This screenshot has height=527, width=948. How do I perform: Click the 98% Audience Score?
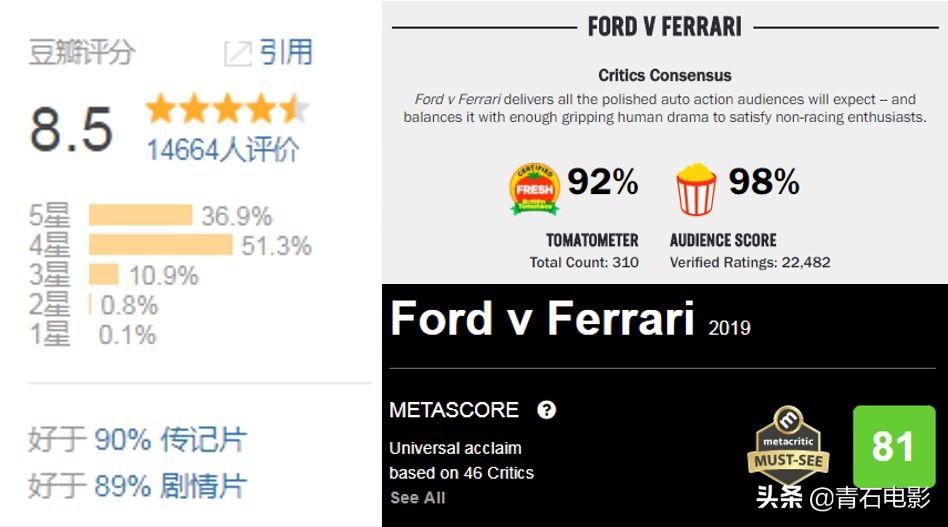click(763, 182)
